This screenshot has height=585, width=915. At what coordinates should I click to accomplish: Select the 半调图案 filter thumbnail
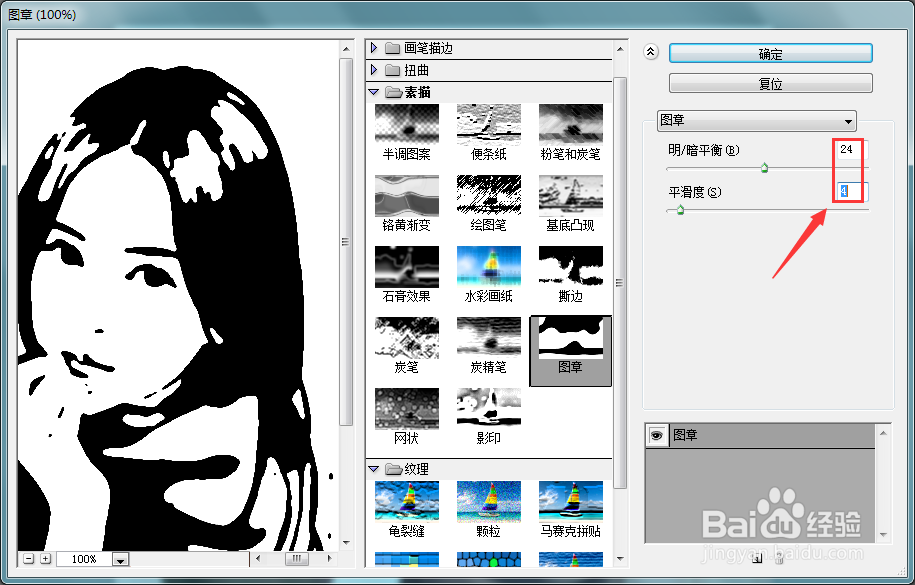(407, 124)
